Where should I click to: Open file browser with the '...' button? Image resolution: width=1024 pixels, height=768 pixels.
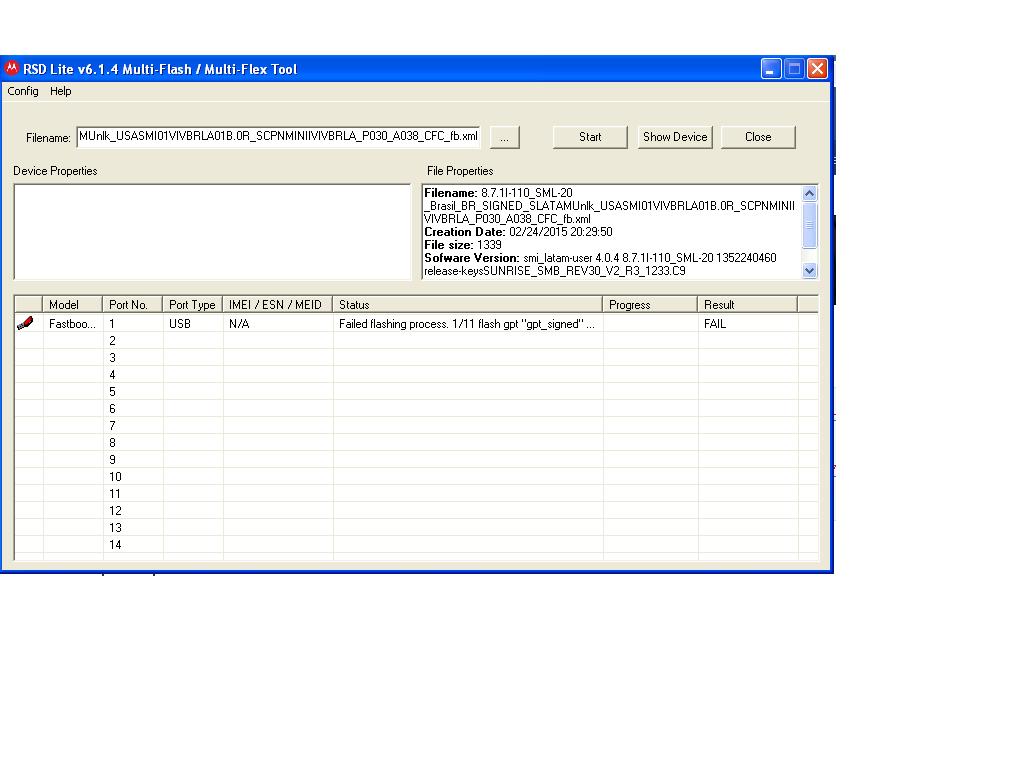coord(504,138)
